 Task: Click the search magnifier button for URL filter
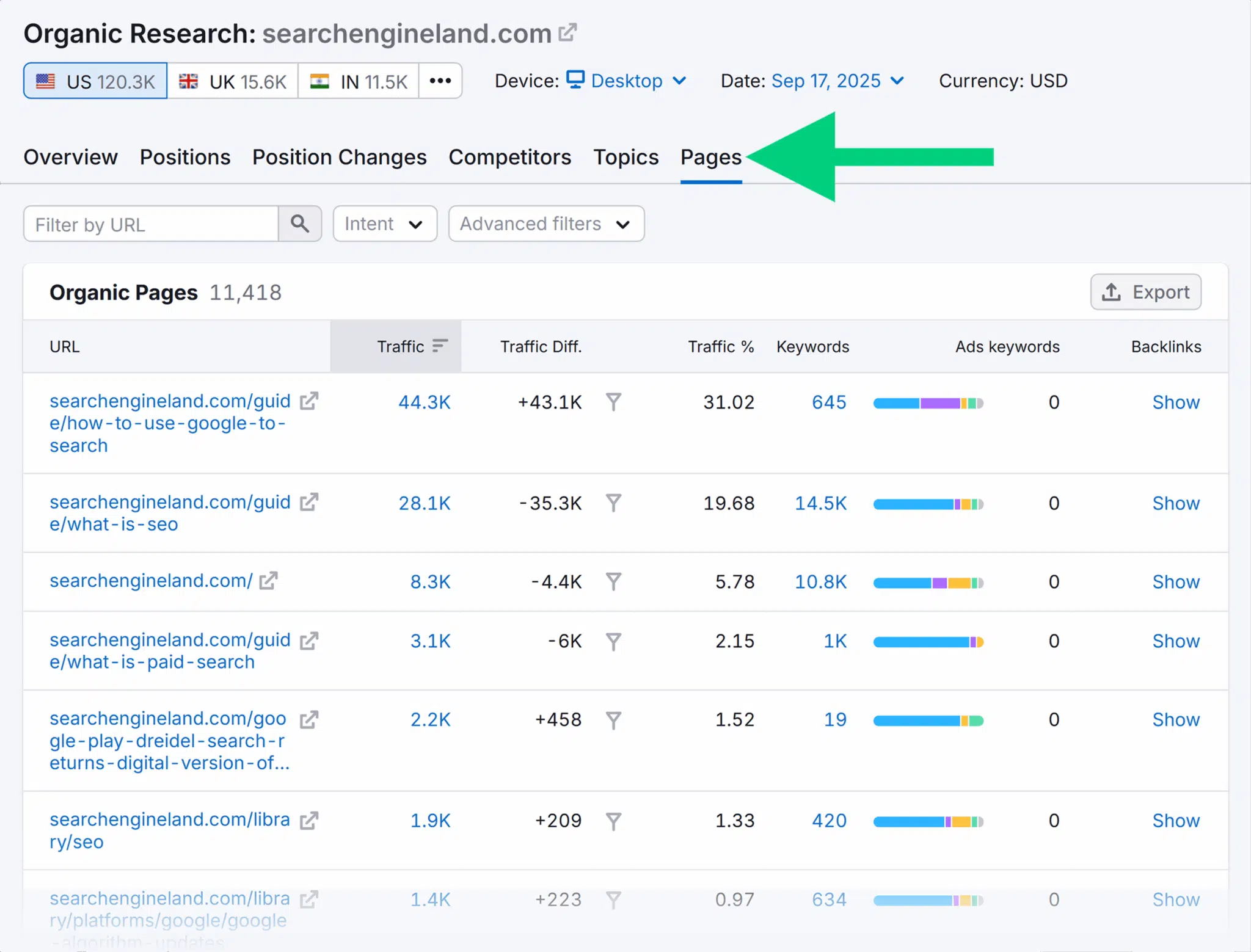(300, 223)
